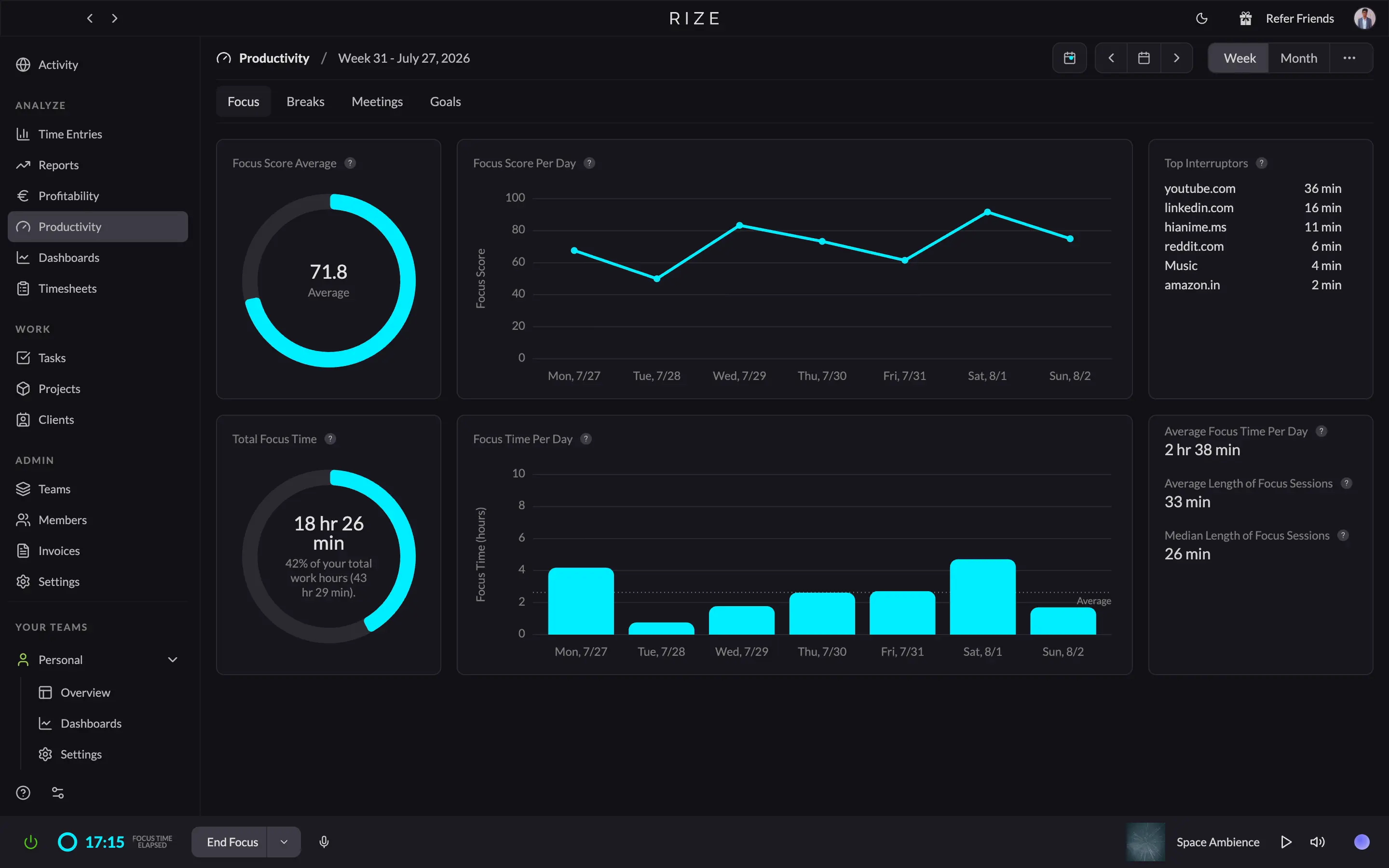Open the more options ellipsis menu
1389x868 pixels.
pos(1349,58)
